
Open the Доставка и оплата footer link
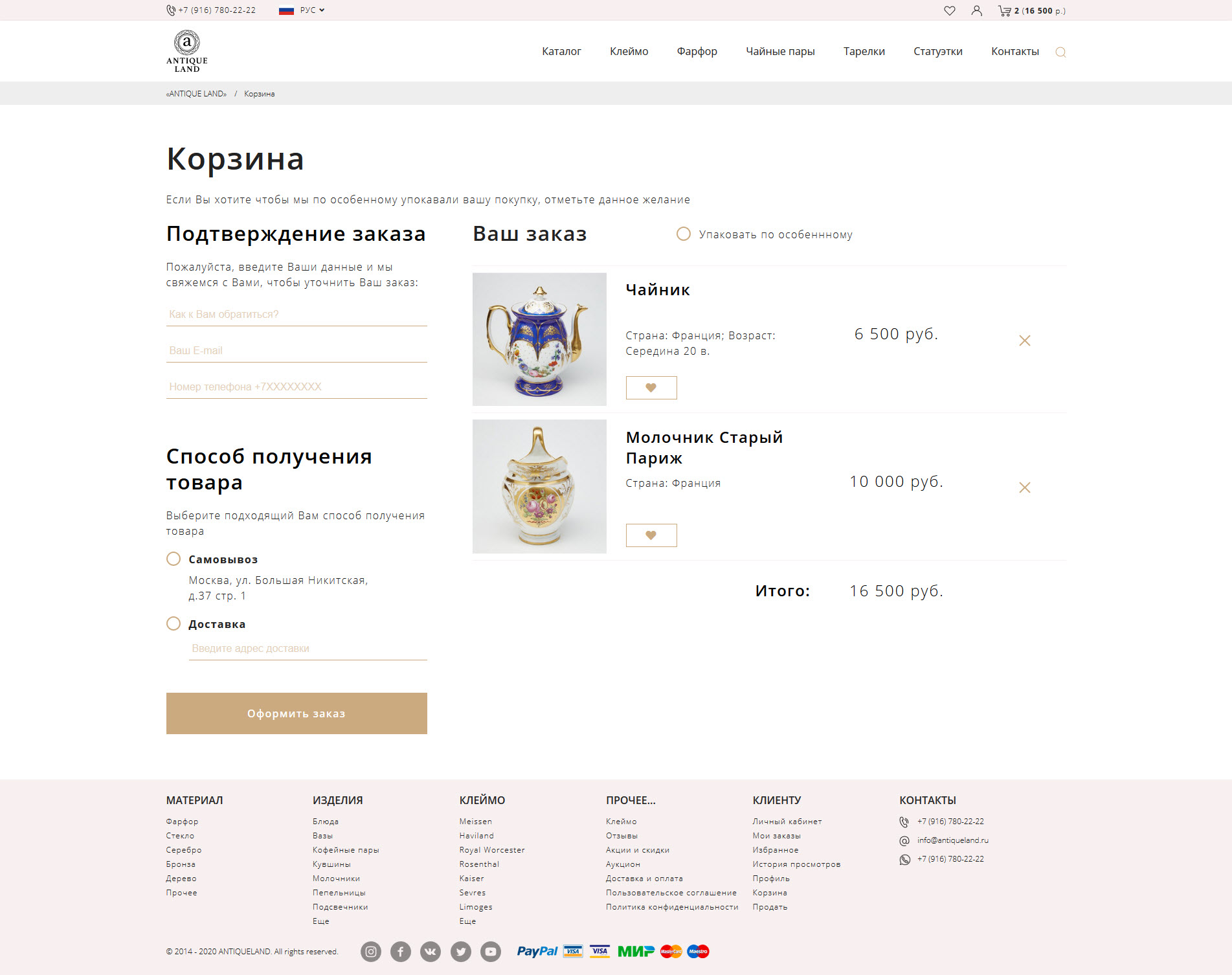(x=644, y=879)
